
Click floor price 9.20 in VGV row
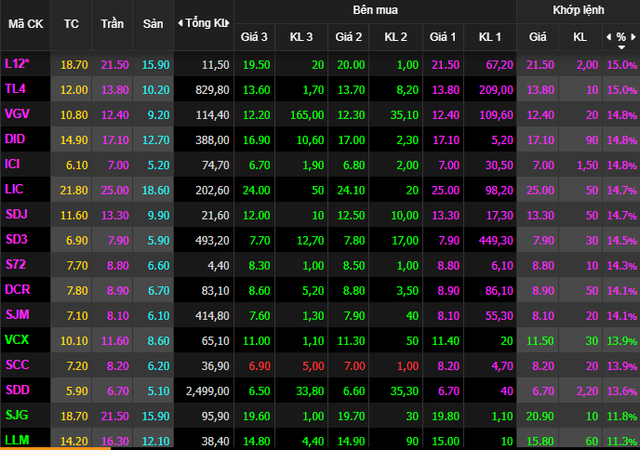pos(158,115)
